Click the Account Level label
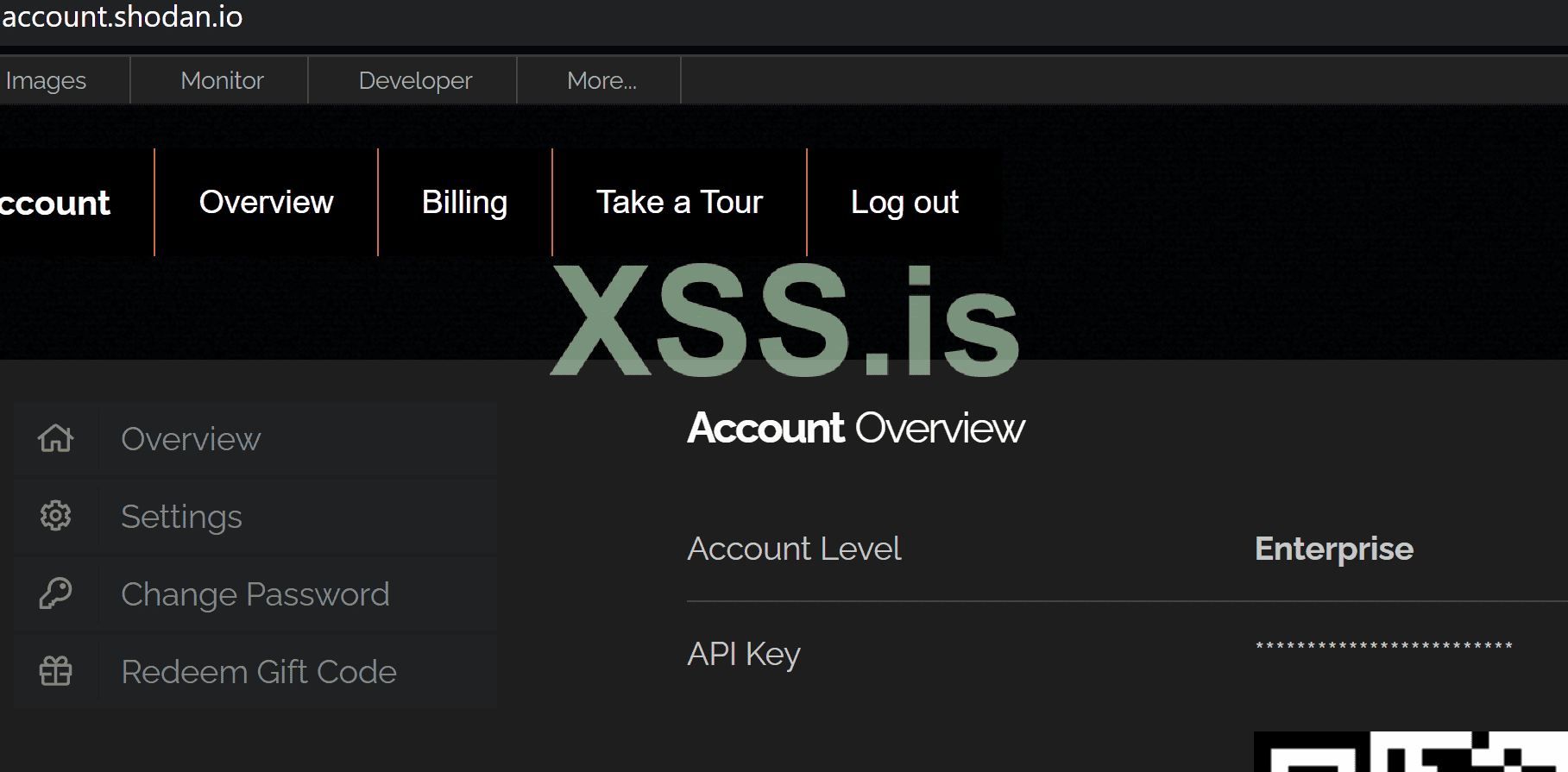This screenshot has width=1568, height=772. click(x=794, y=549)
